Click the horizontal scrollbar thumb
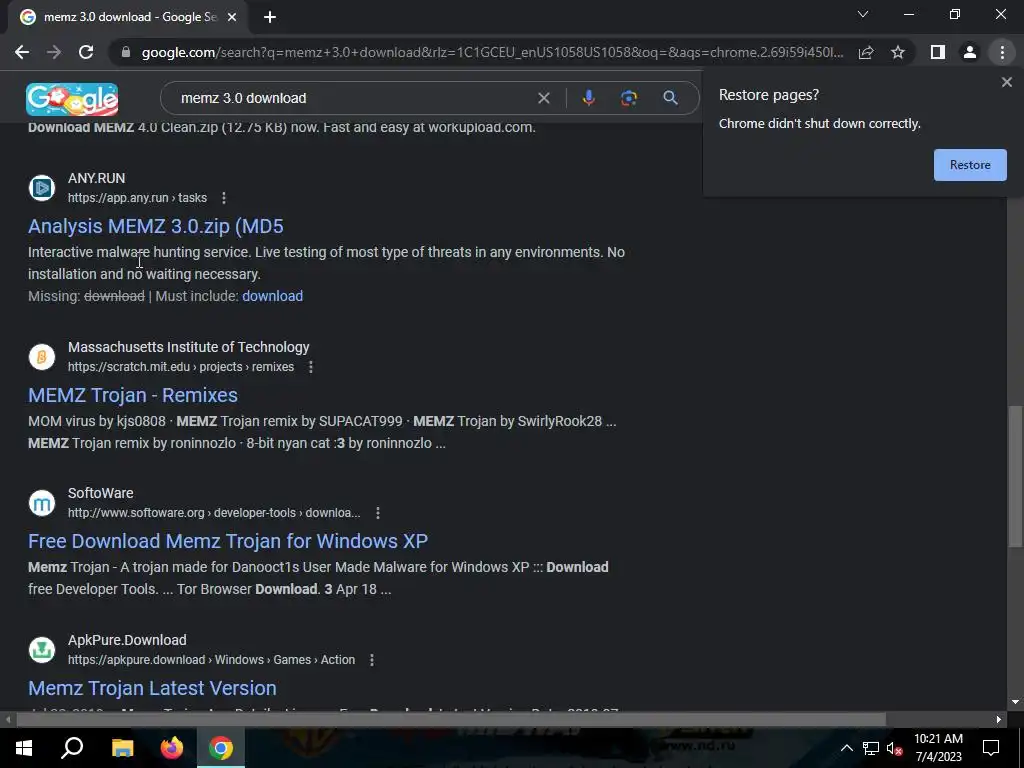1024x768 pixels. point(451,720)
